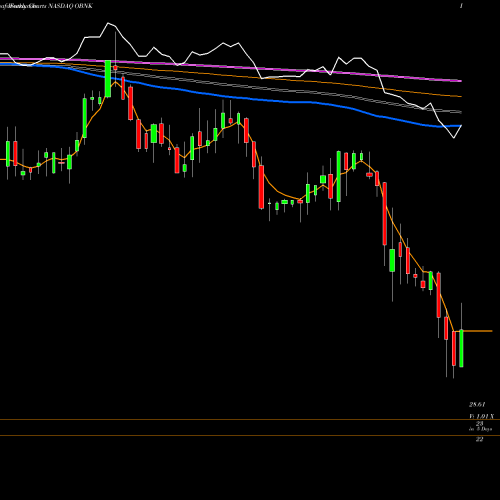500x500 pixels.
Task: Click the 22 price axis label
Action: [x=479, y=439]
